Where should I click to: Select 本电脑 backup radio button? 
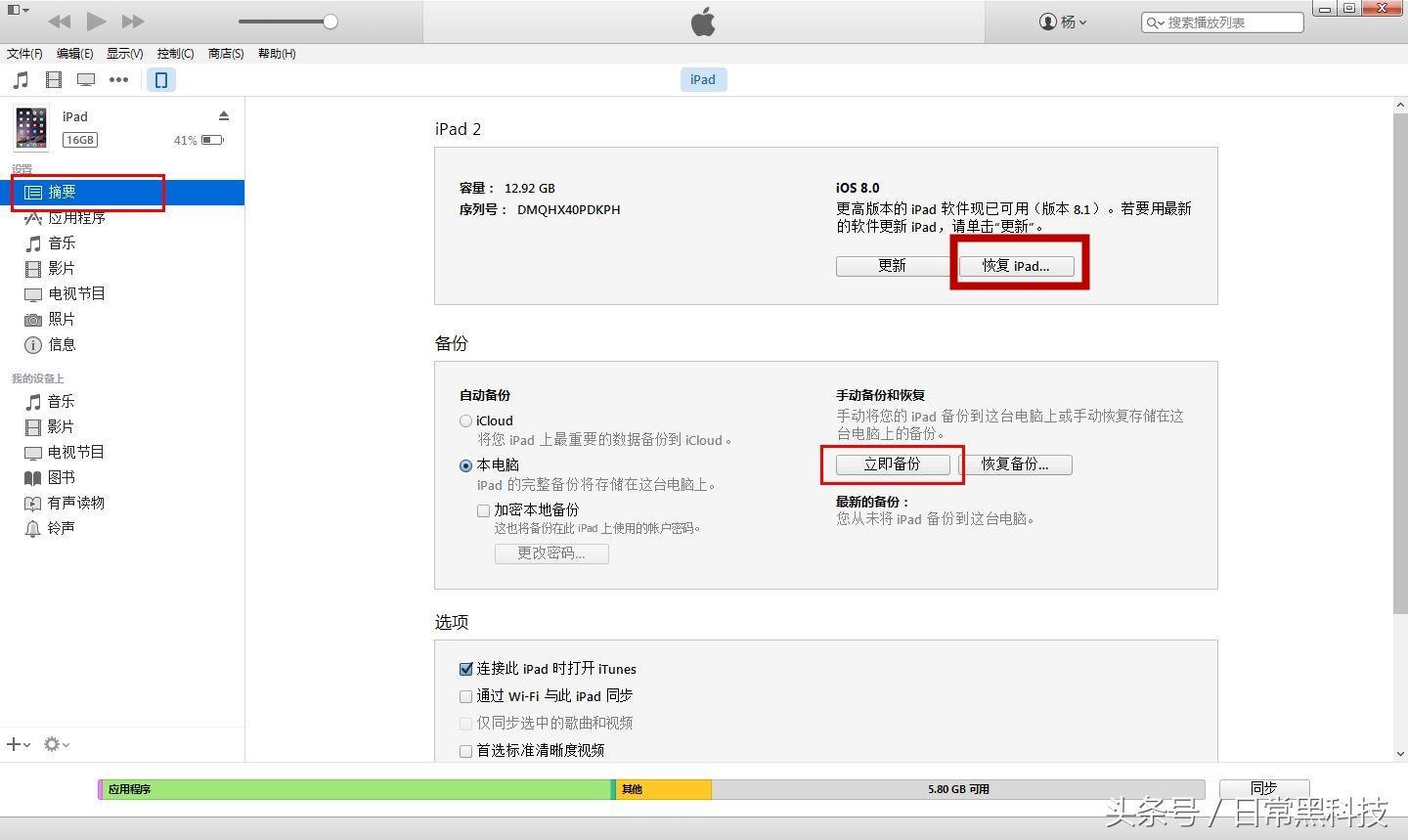point(465,465)
